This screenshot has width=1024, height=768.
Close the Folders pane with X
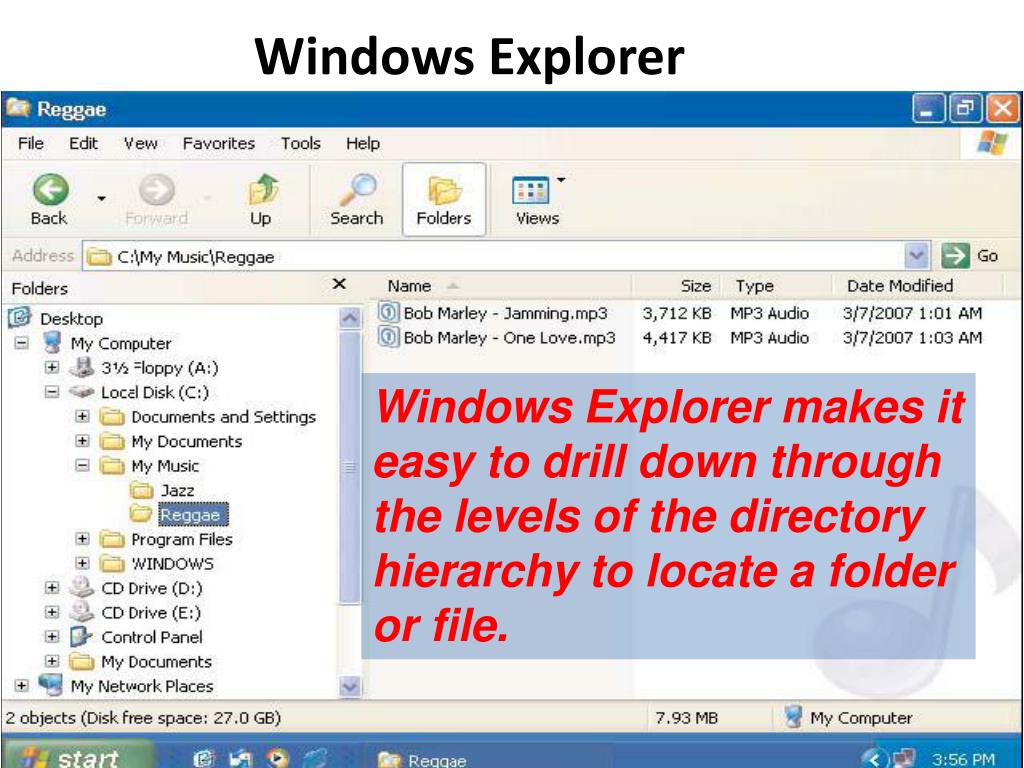click(339, 284)
